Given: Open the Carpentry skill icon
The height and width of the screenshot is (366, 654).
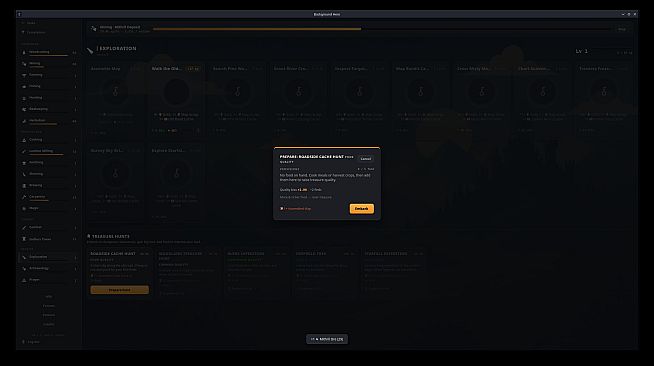Looking at the screenshot, I should pos(24,197).
